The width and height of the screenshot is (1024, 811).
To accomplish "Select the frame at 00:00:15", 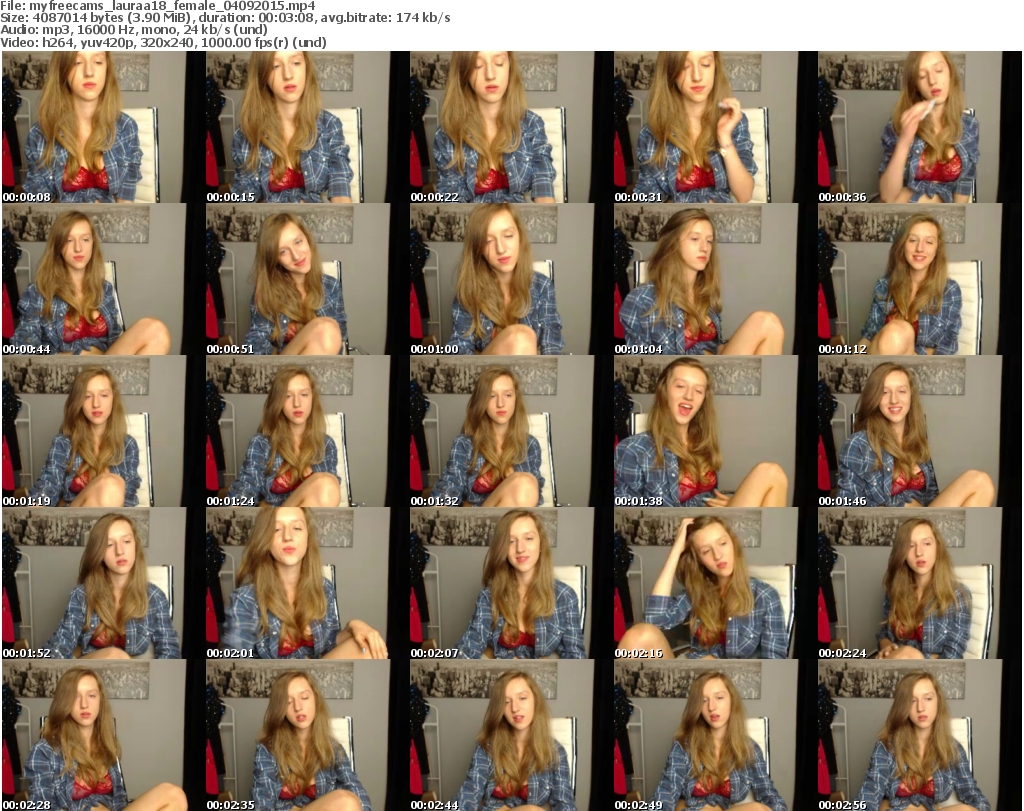I will coord(308,127).
